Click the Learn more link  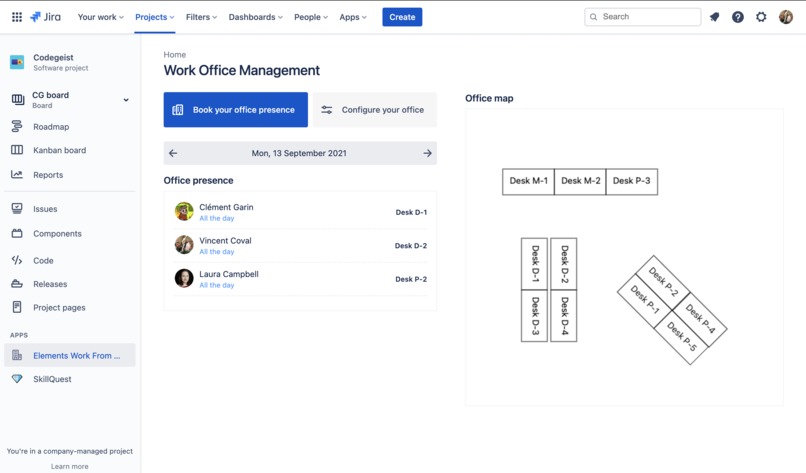pos(69,466)
